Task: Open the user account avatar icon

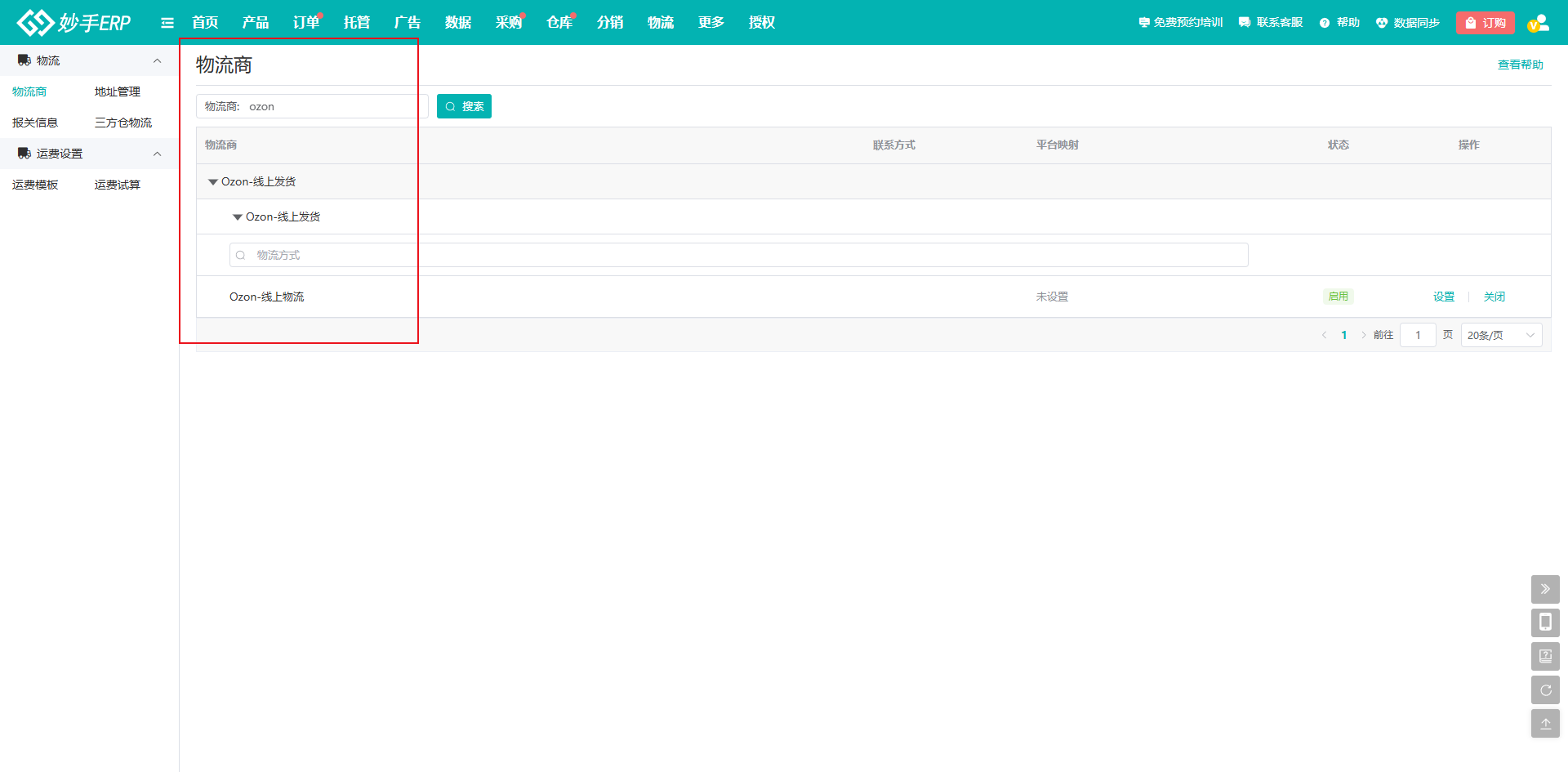Action: click(1538, 23)
